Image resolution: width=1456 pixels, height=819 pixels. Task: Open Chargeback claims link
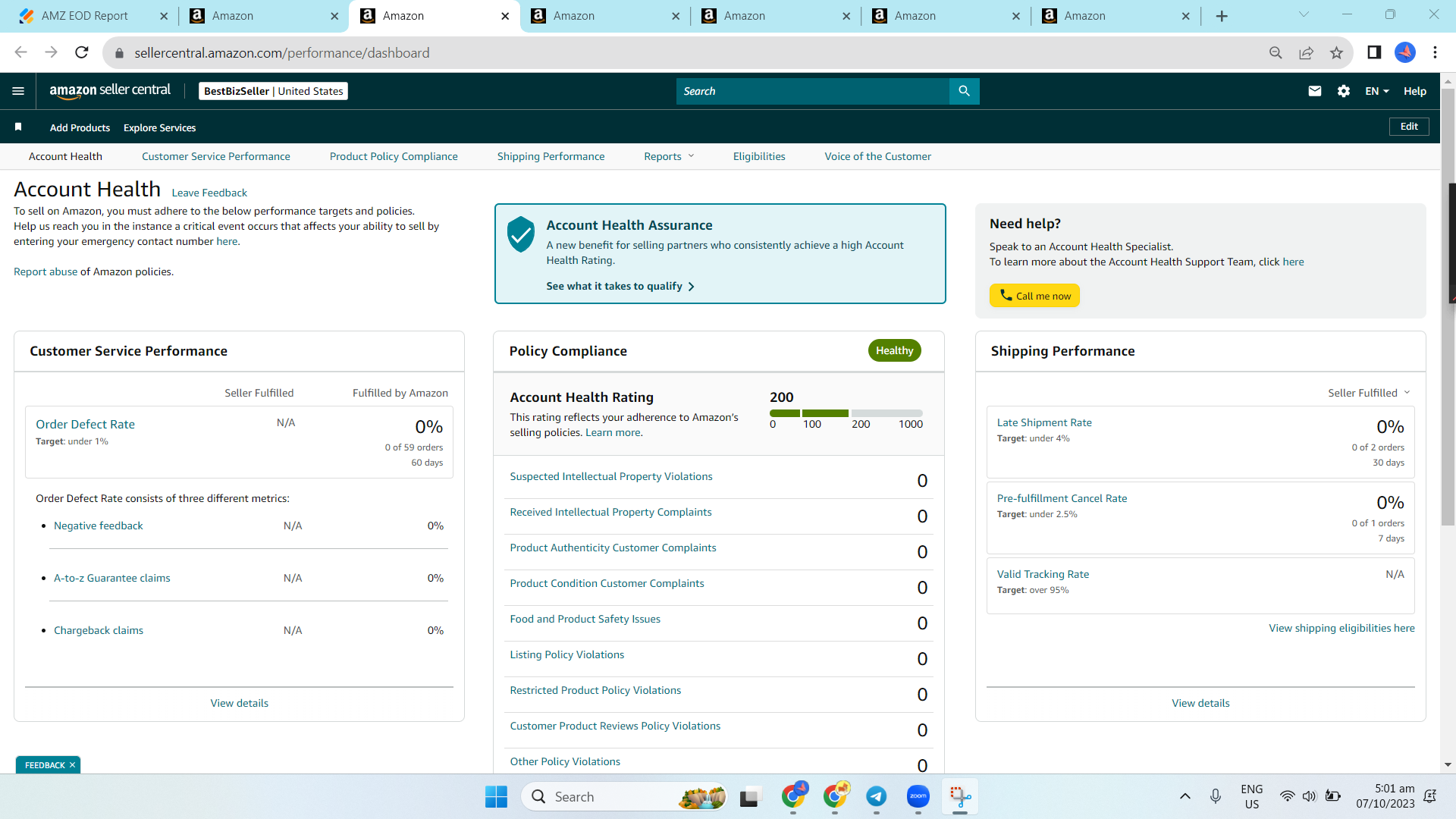tap(99, 630)
